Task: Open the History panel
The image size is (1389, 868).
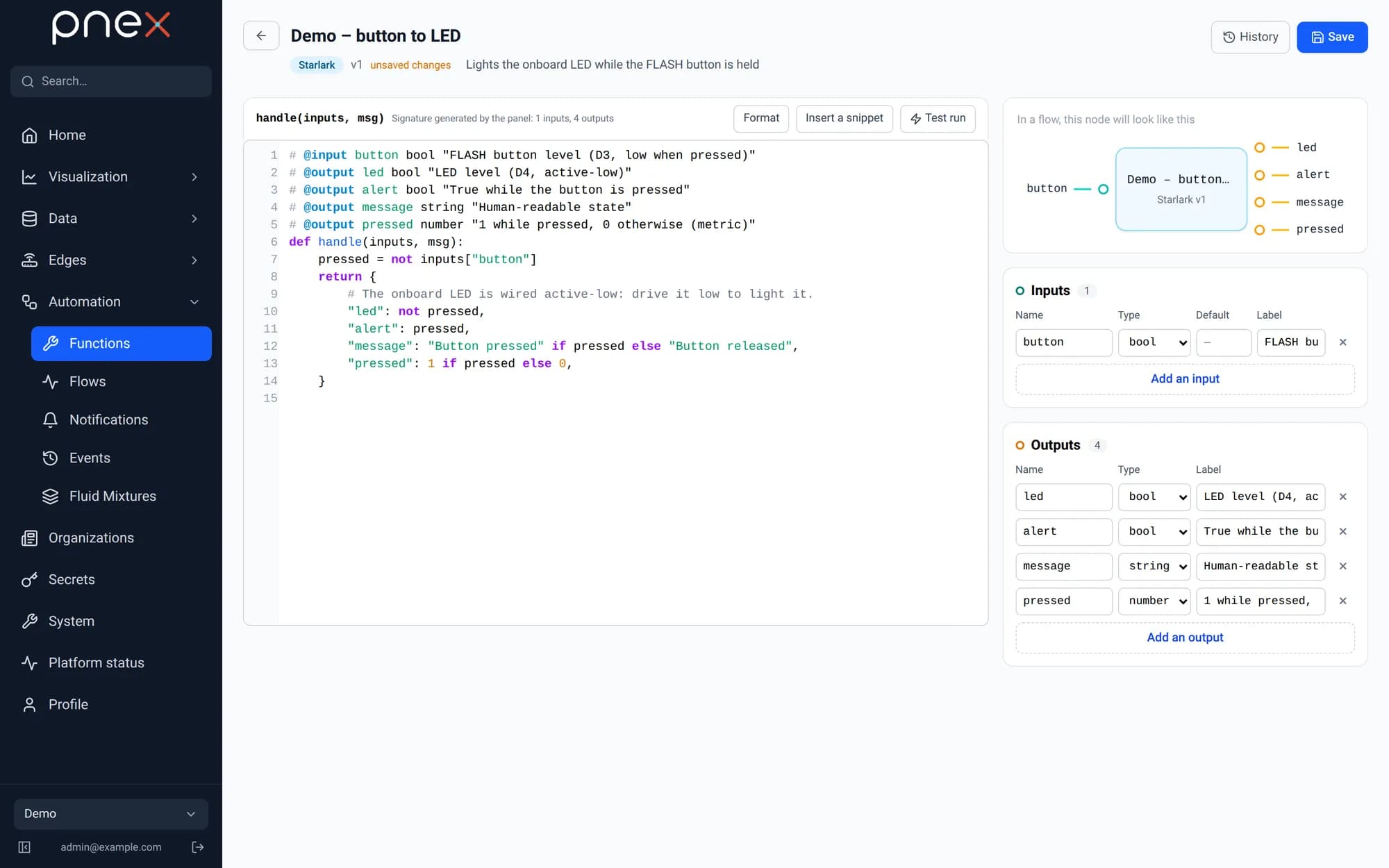Action: click(x=1250, y=37)
